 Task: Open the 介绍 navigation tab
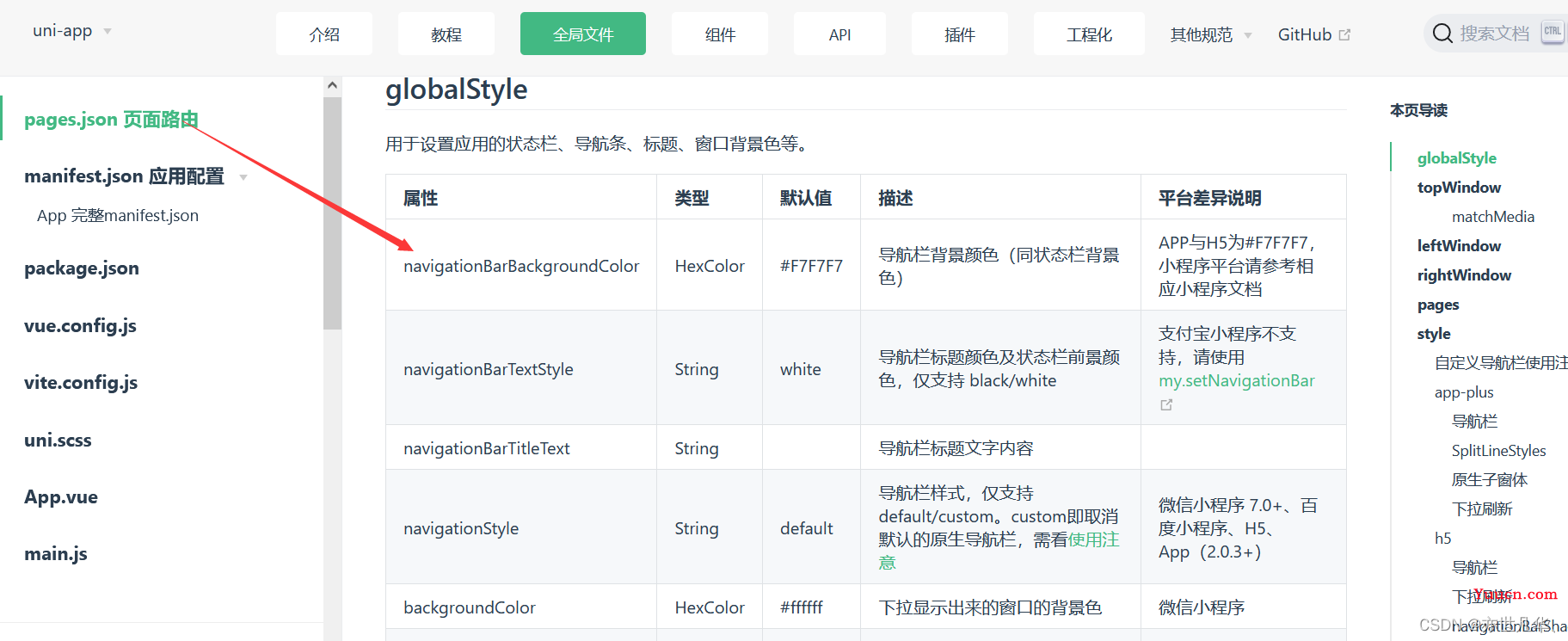324,34
